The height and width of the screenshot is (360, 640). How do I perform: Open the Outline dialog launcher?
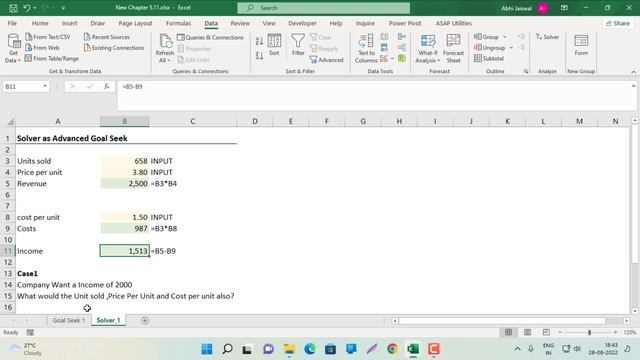(526, 71)
